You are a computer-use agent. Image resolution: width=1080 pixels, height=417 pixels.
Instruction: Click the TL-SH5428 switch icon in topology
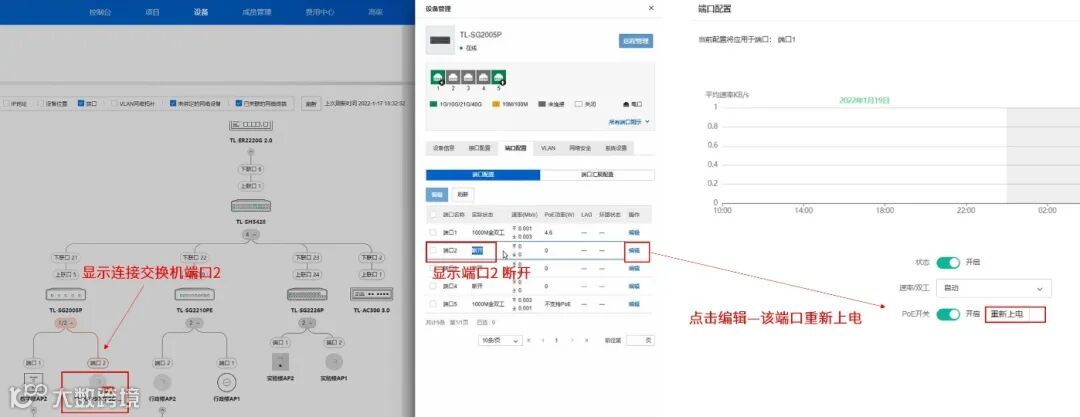251,206
